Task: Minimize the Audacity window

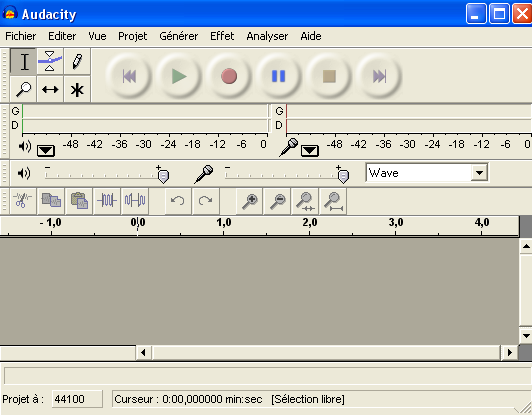Action: click(x=476, y=14)
